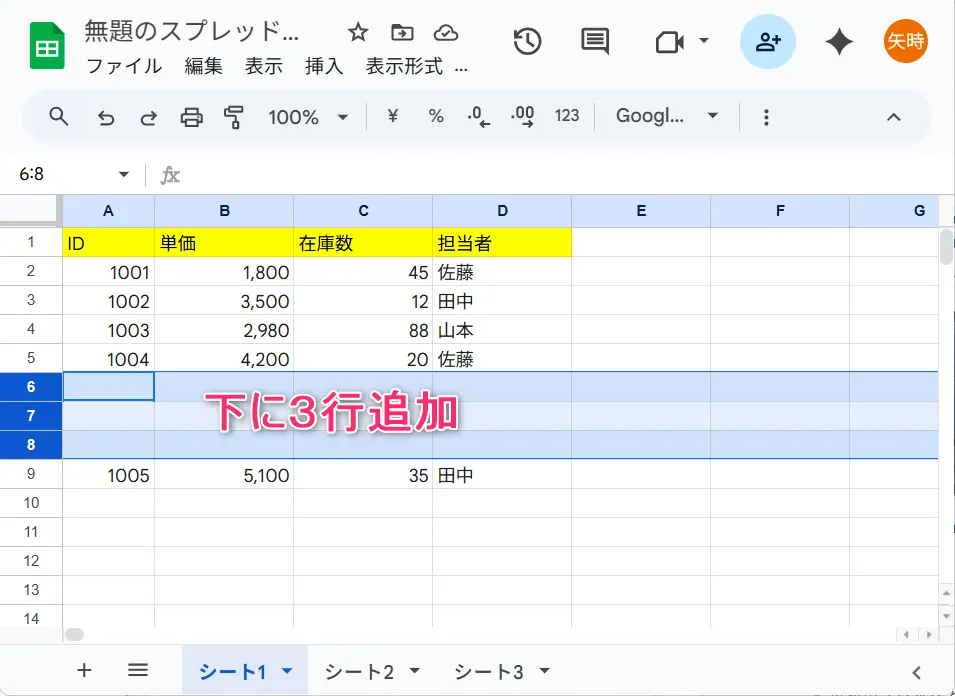Click the share people button
The image size is (955, 696).
coord(768,41)
